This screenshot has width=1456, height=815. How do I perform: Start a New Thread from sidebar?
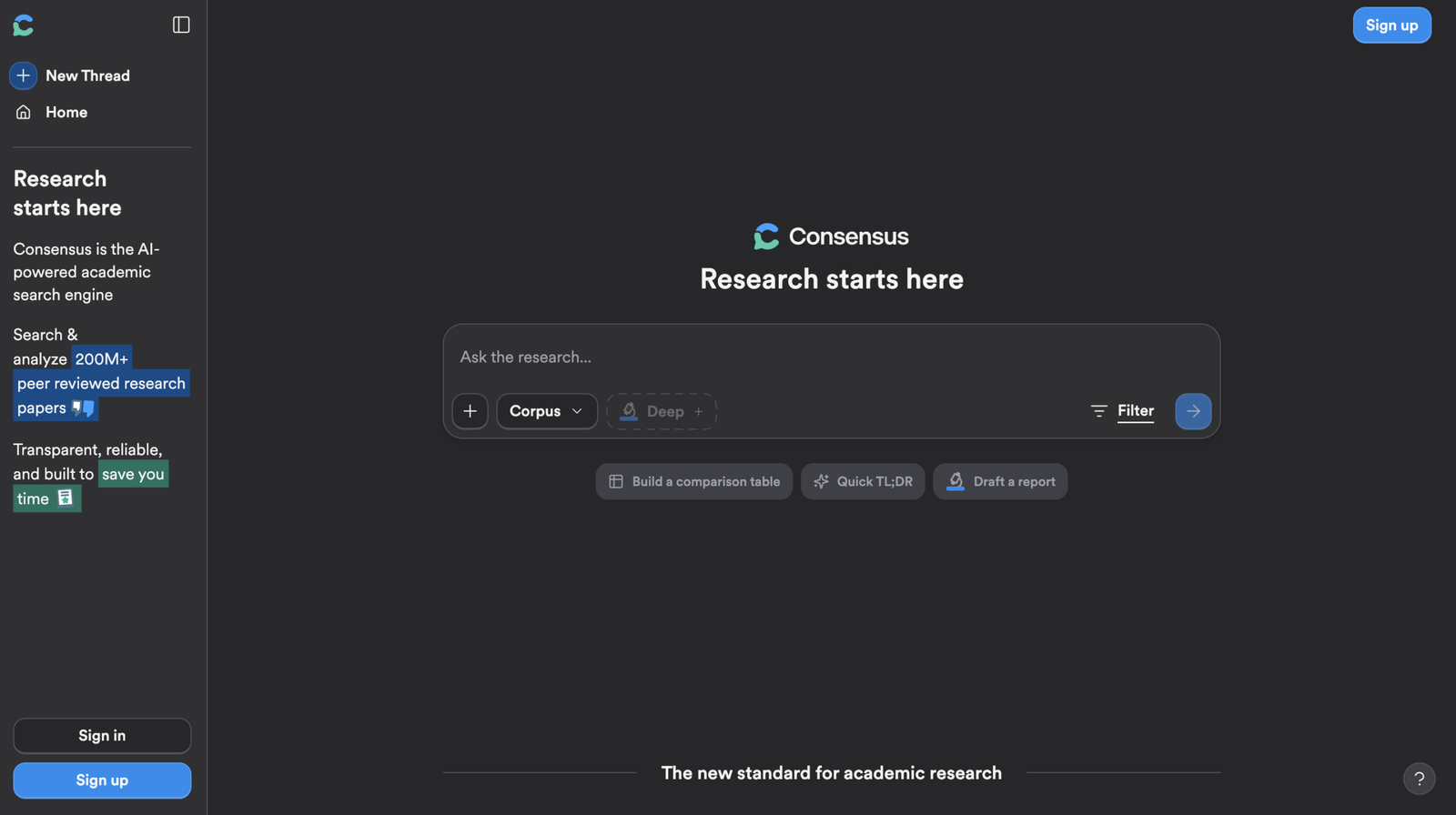click(x=87, y=75)
